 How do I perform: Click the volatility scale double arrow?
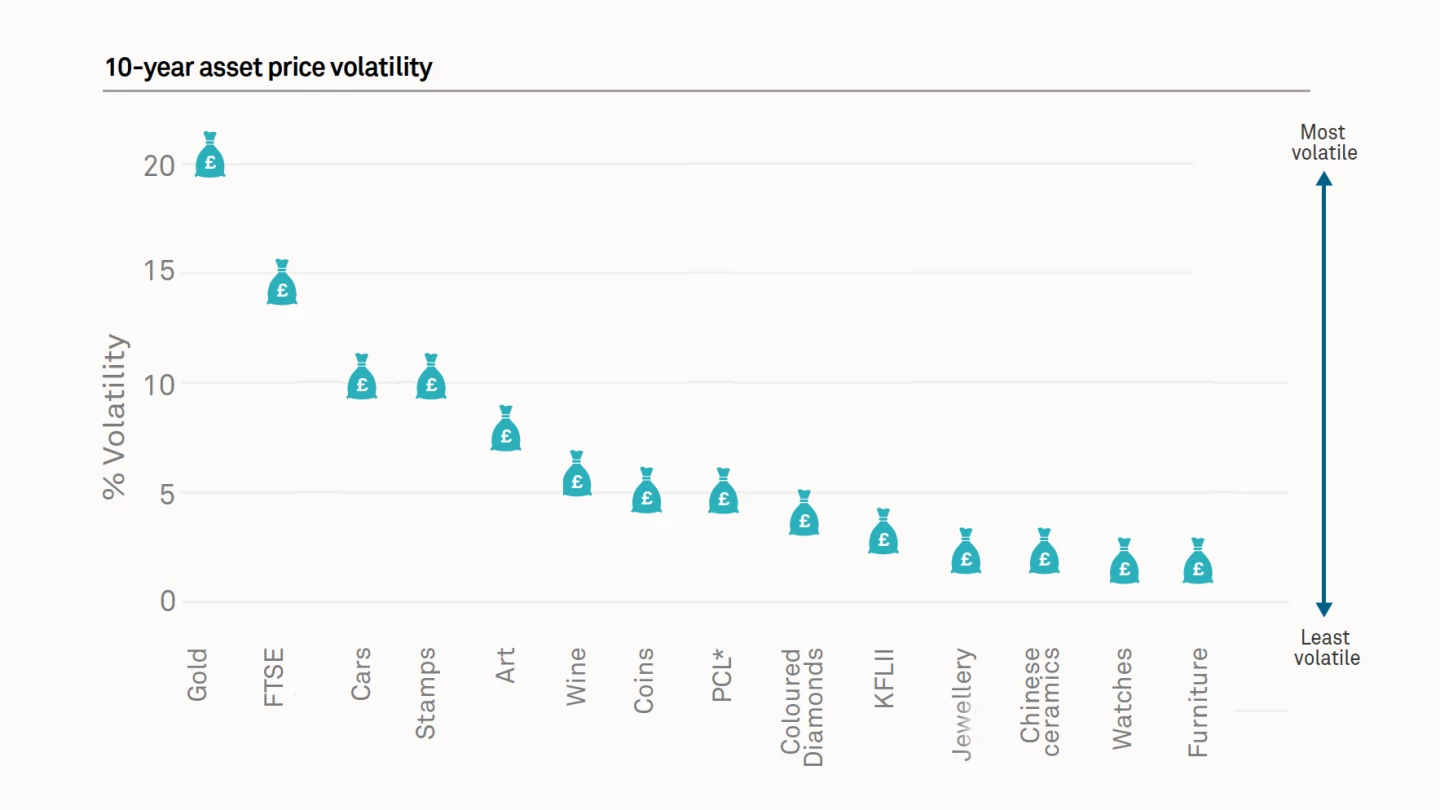click(x=1324, y=394)
